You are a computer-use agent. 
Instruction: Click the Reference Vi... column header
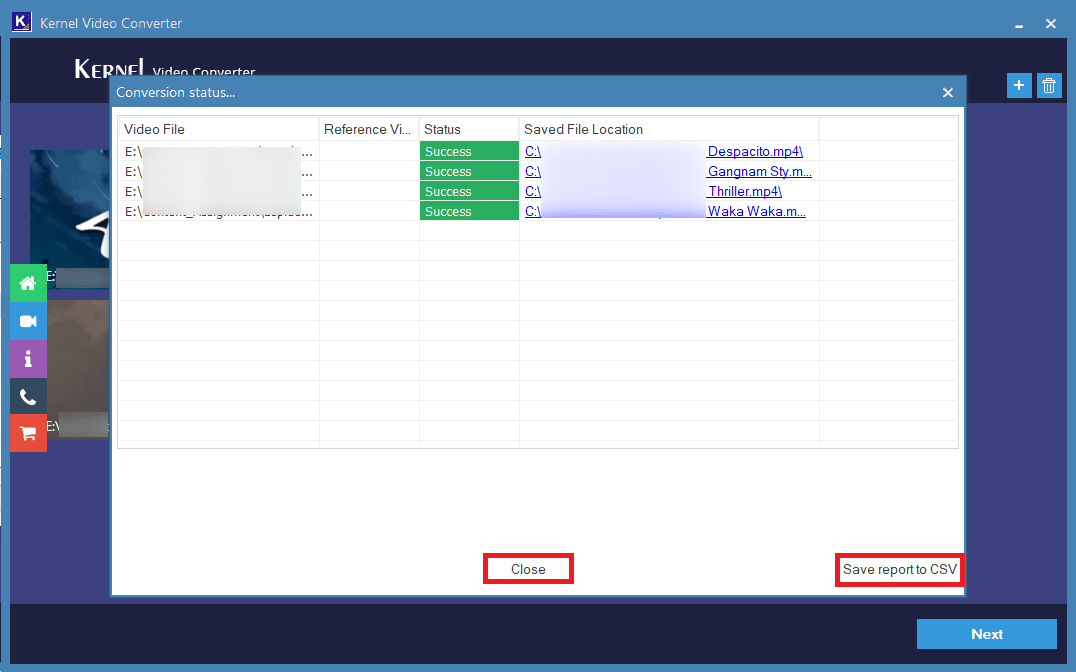point(369,129)
